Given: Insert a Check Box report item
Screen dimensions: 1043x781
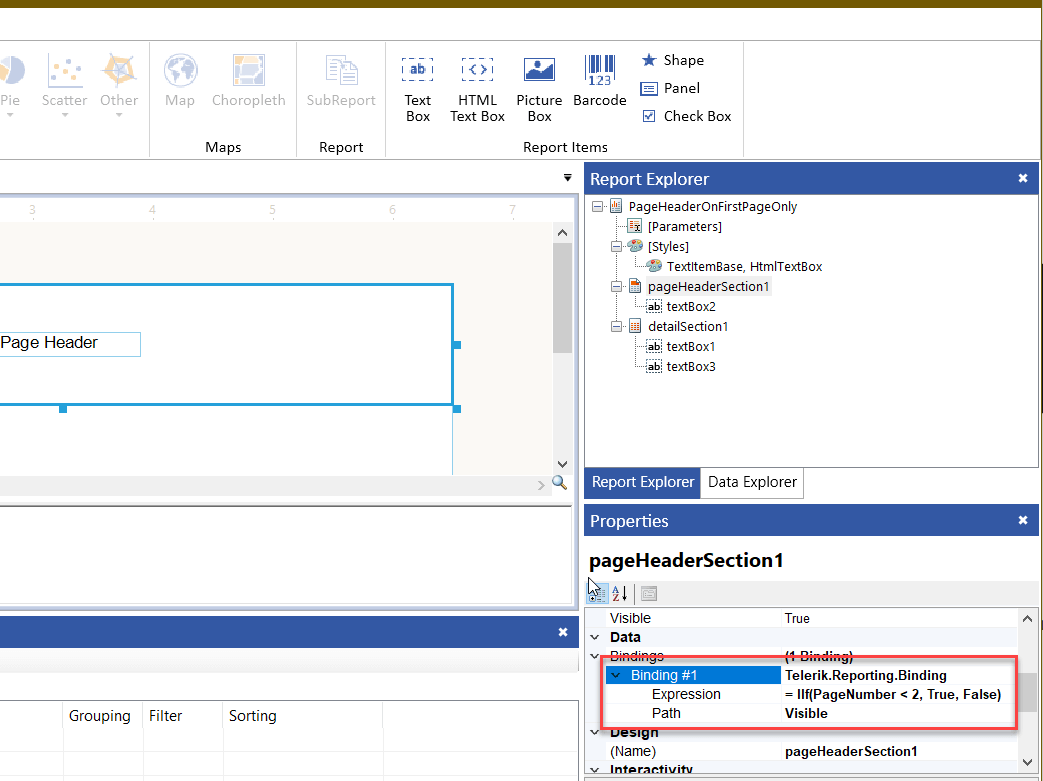Looking at the screenshot, I should pos(686,116).
